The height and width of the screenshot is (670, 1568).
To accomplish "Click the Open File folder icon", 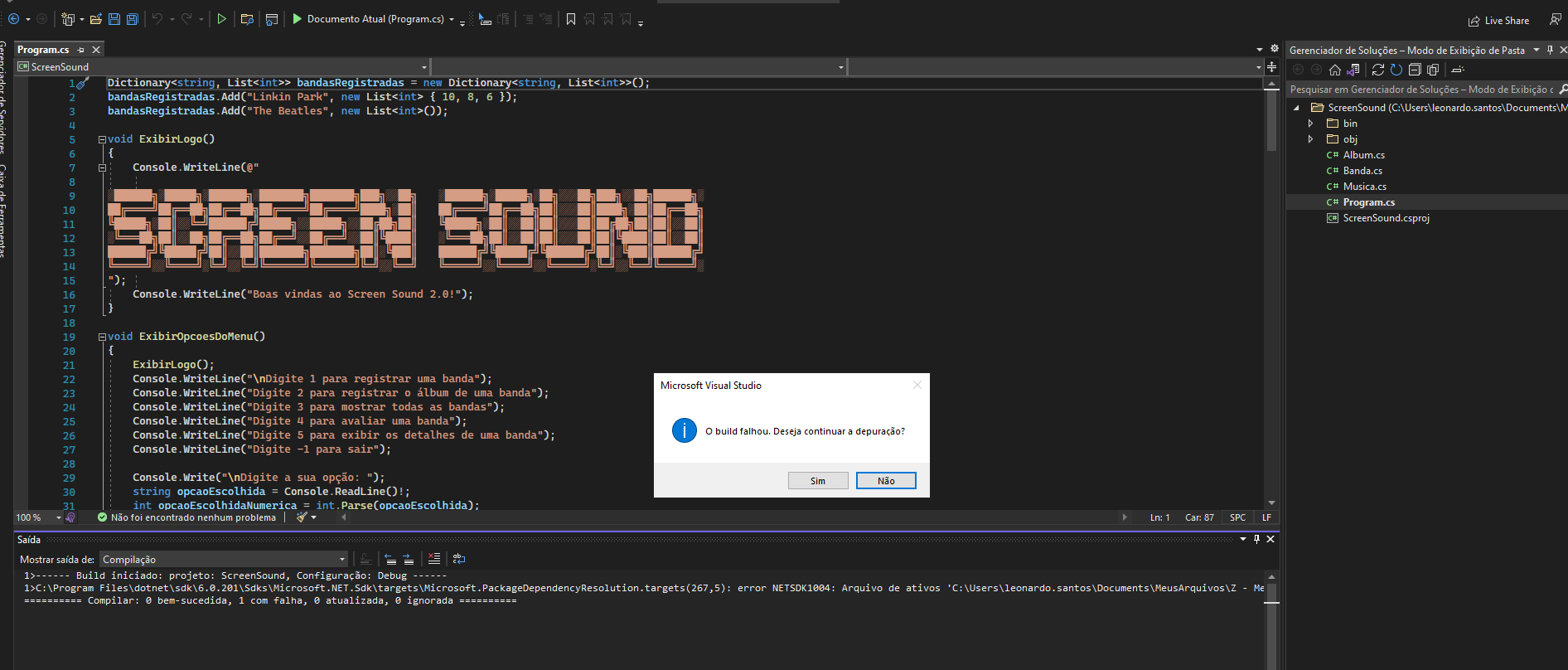I will click(x=96, y=19).
